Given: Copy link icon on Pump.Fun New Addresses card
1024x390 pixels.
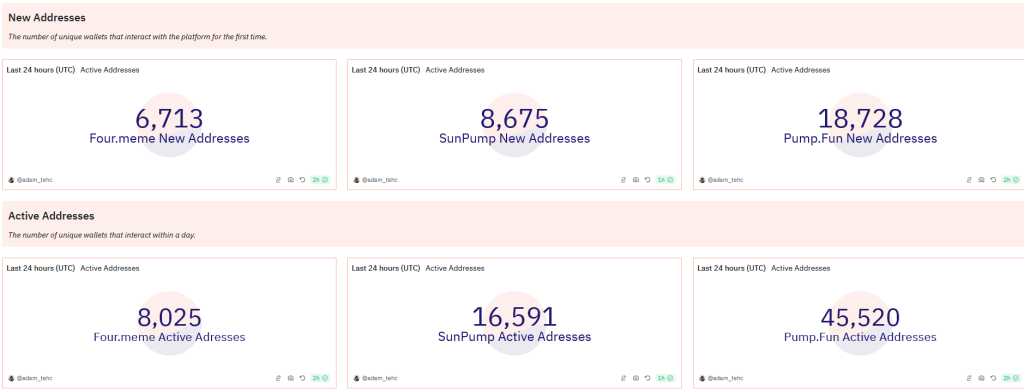Looking at the screenshot, I should (968, 180).
